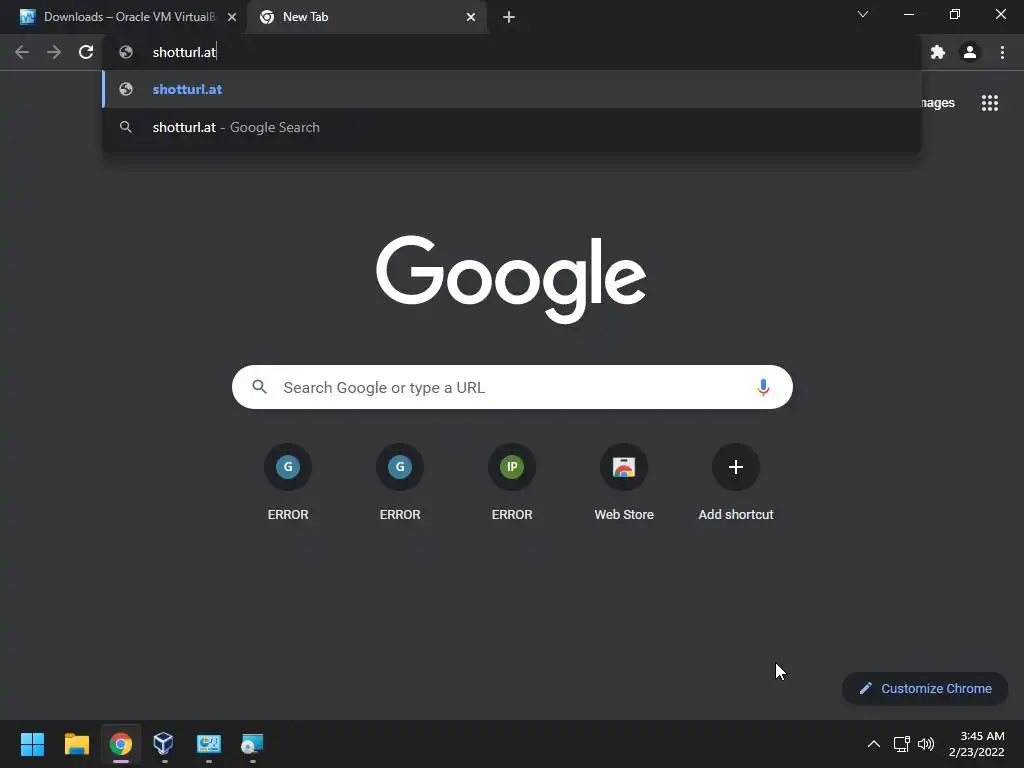Switch to the Downloads – Oracle VM VirtualBox tab
This screenshot has width=1024, height=768.
[x=123, y=17]
